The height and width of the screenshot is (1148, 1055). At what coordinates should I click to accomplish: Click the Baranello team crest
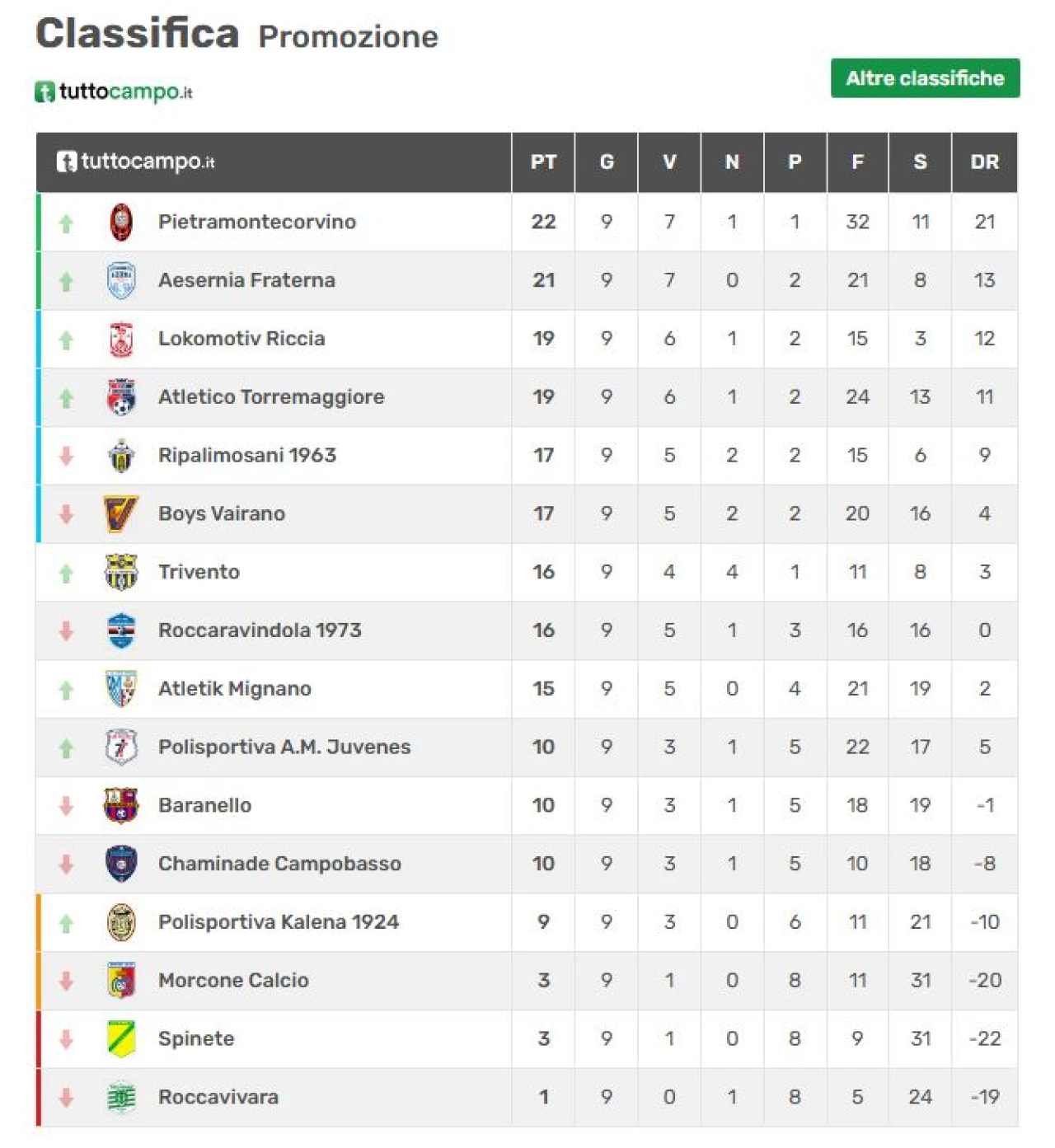click(121, 805)
